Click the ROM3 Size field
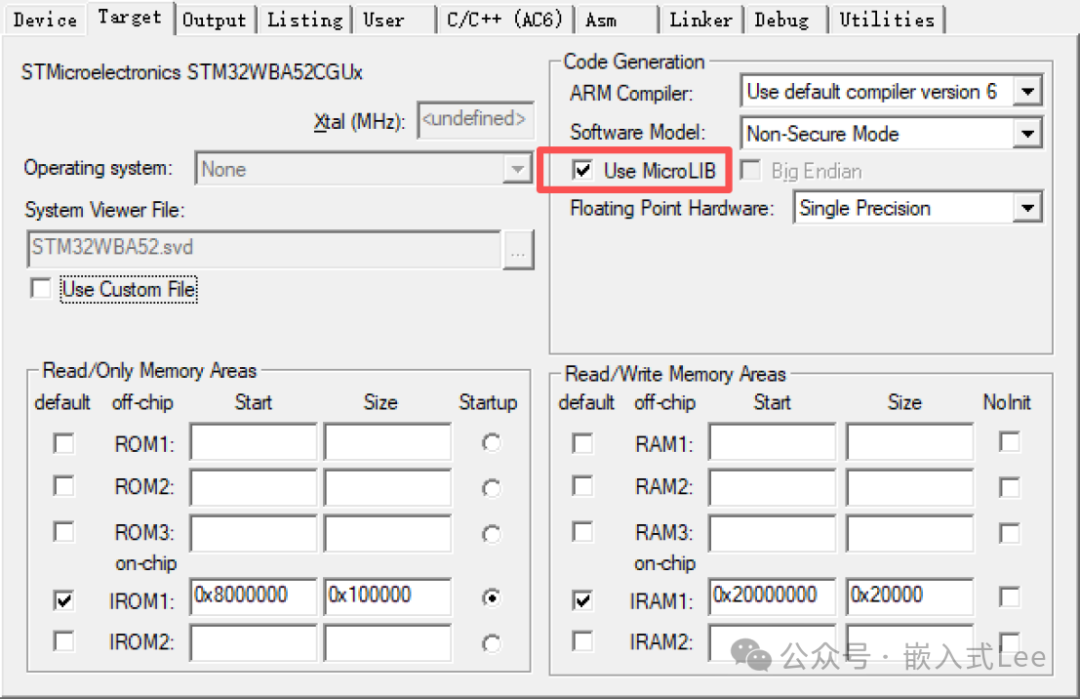Screen dimensions: 1080x699 coord(388,534)
